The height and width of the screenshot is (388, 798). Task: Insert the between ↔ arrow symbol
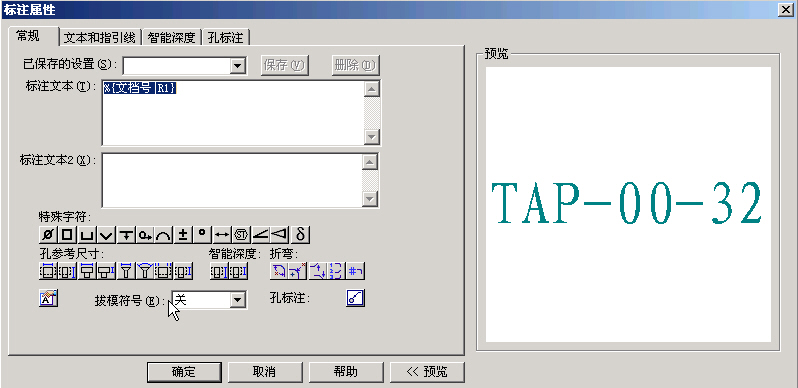[222, 235]
